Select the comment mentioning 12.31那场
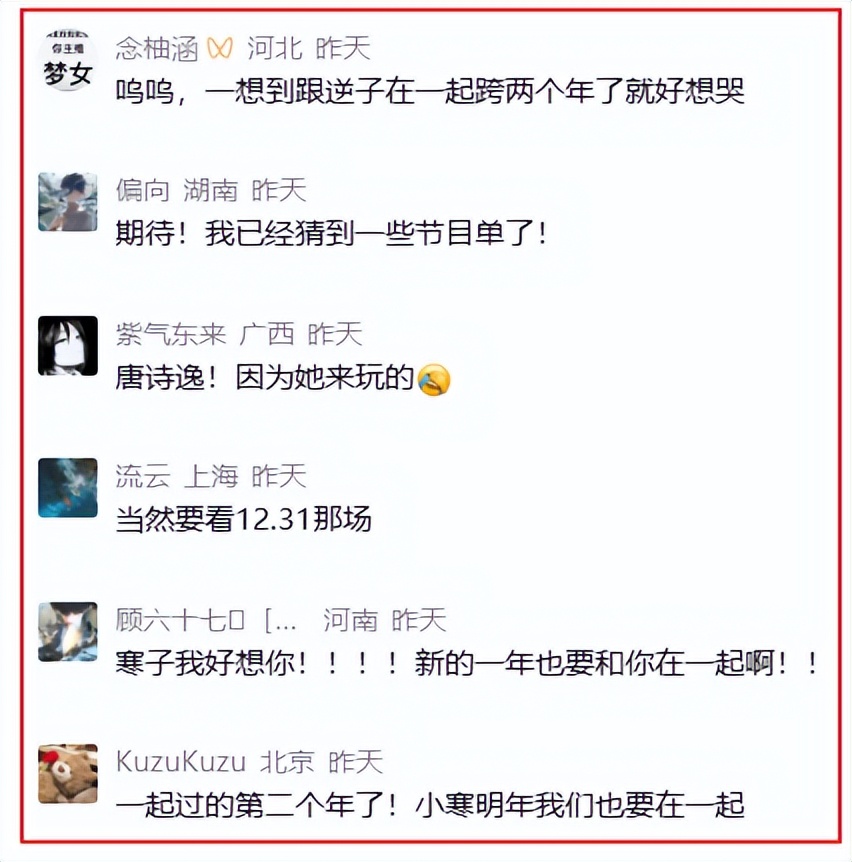The height and width of the screenshot is (862, 852). click(244, 519)
